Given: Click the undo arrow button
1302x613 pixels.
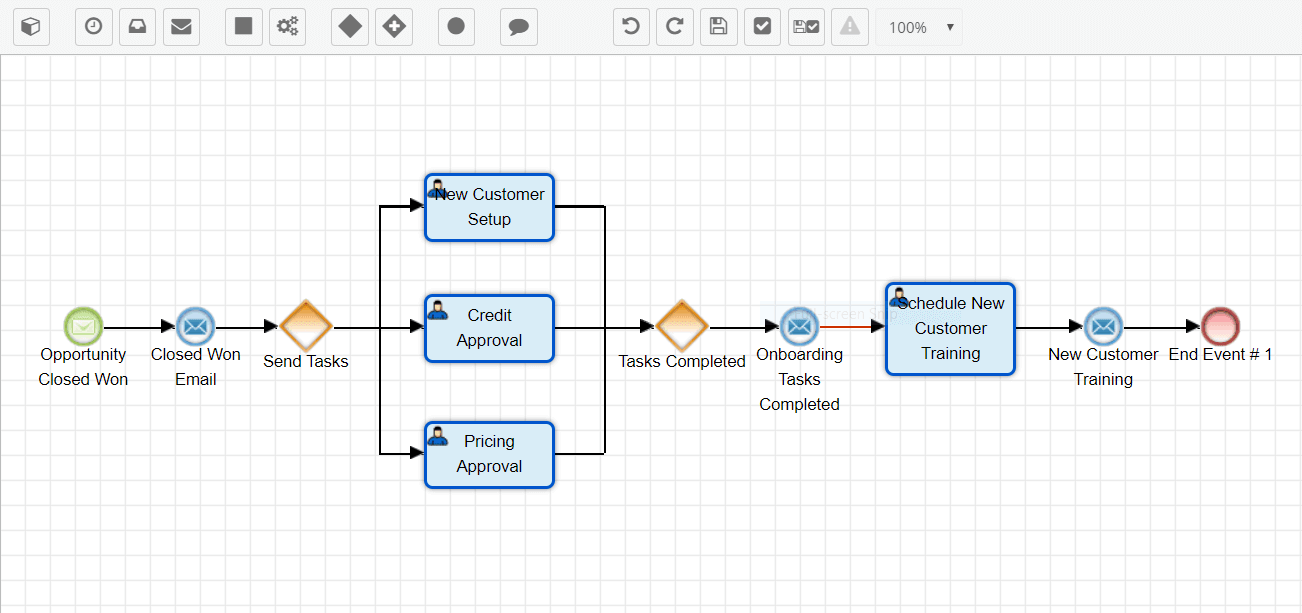Looking at the screenshot, I should click(x=631, y=27).
